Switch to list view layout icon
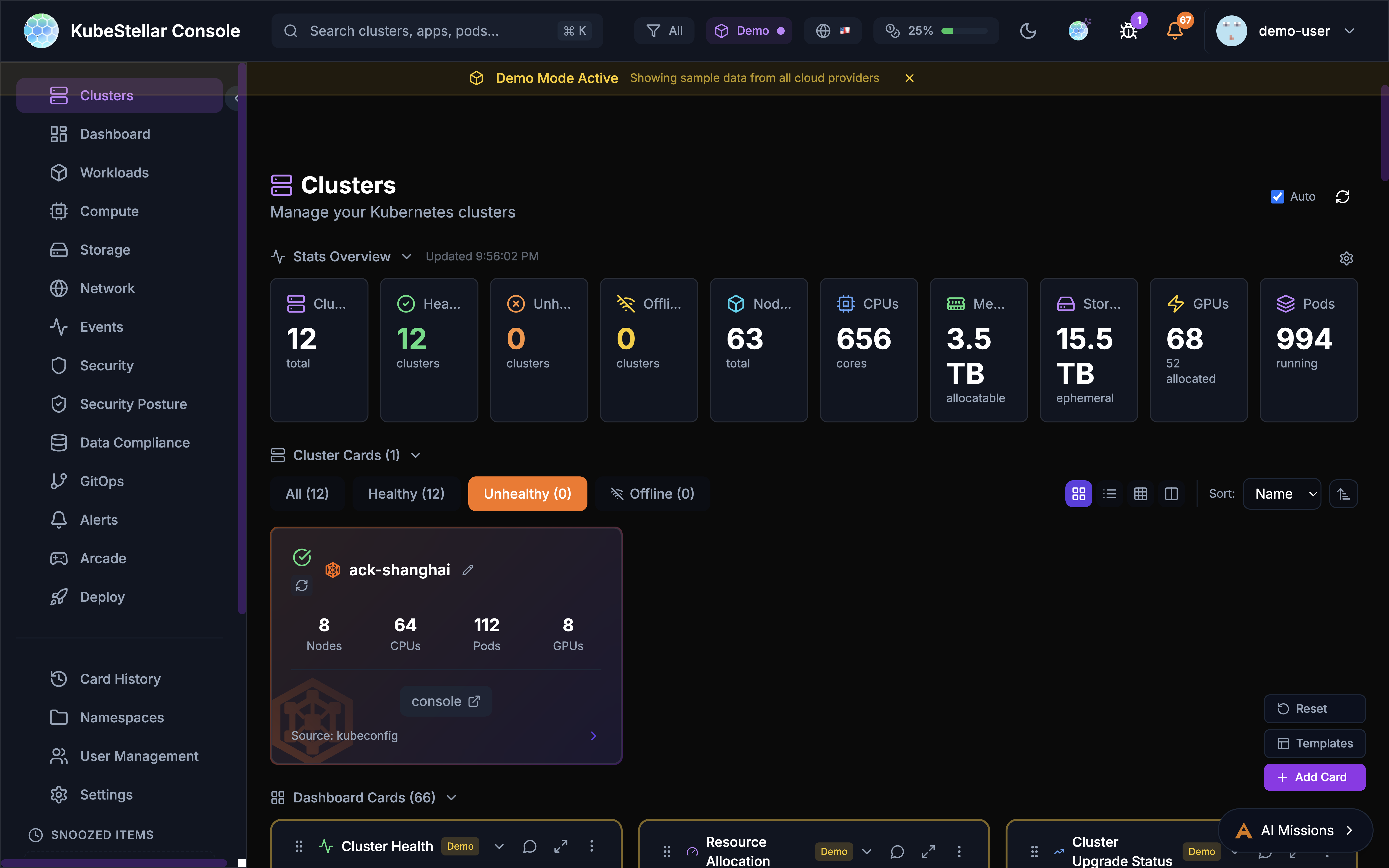The width and height of the screenshot is (1389, 868). click(1110, 494)
